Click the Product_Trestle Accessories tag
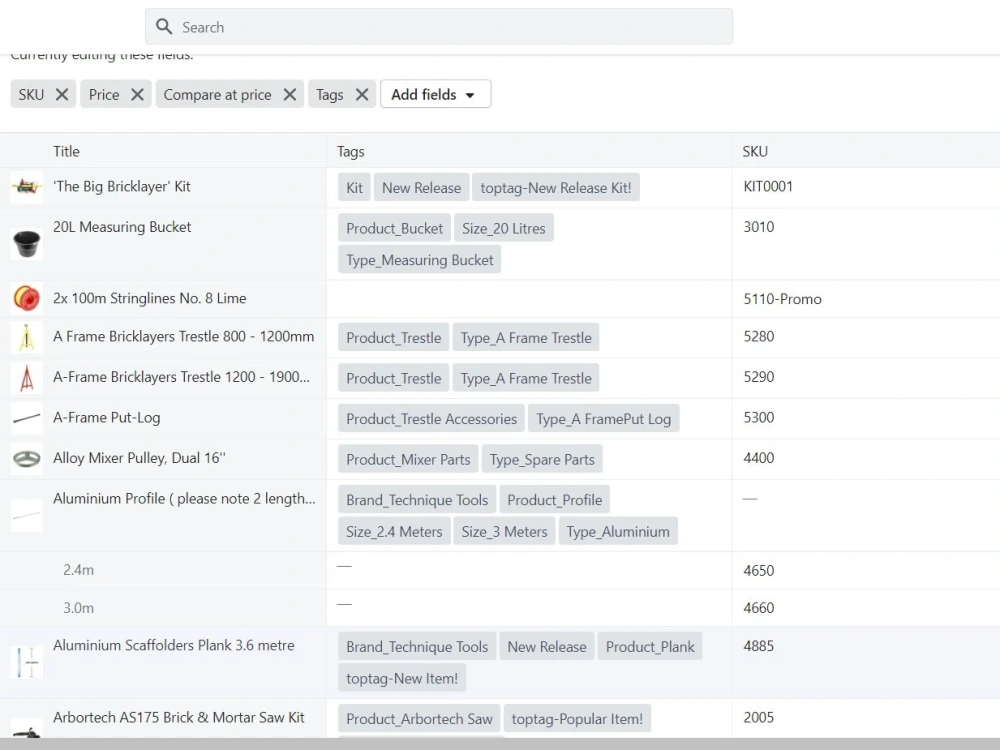Viewport: 1000px width, 750px height. [431, 419]
